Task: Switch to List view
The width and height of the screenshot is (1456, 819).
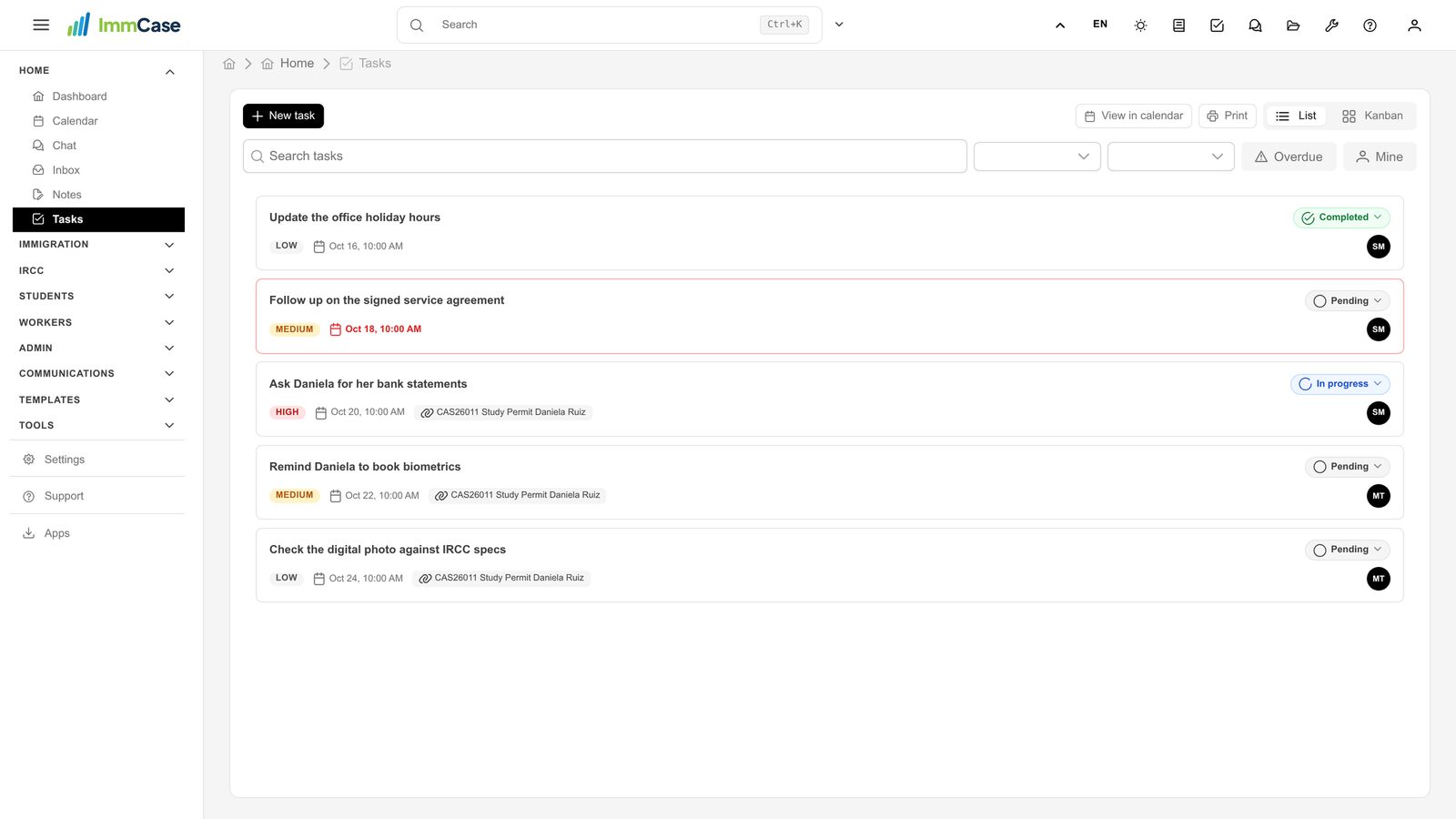Action: 1296,116
